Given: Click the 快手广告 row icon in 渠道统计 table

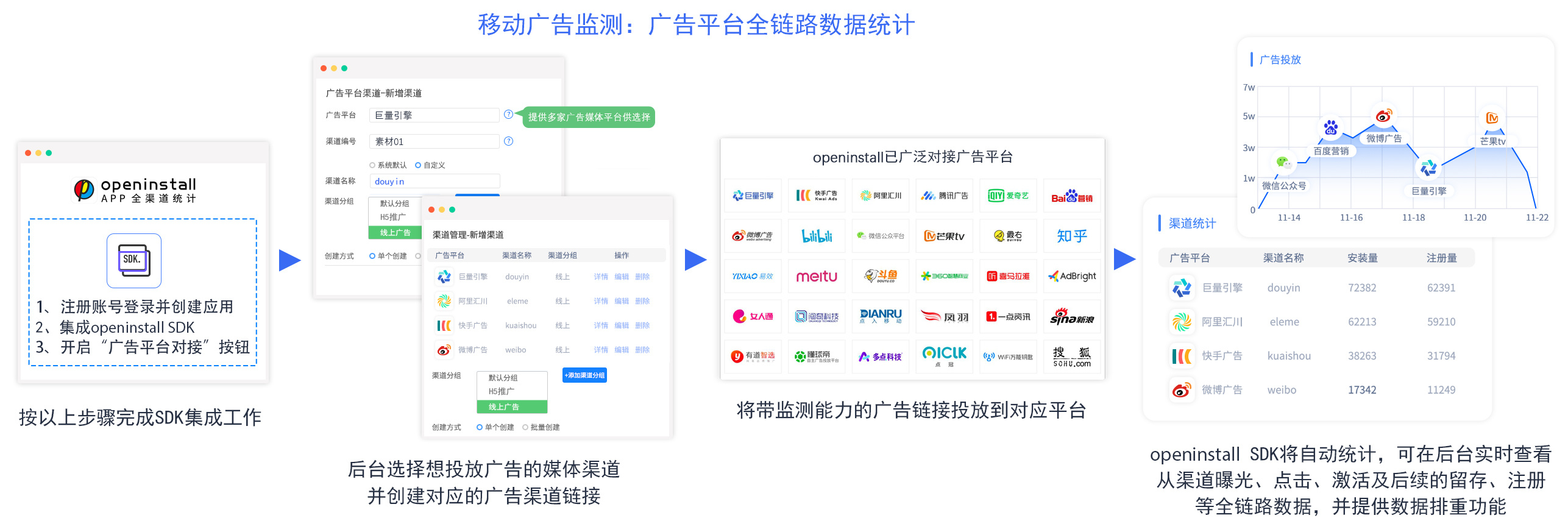Looking at the screenshot, I should [1182, 356].
